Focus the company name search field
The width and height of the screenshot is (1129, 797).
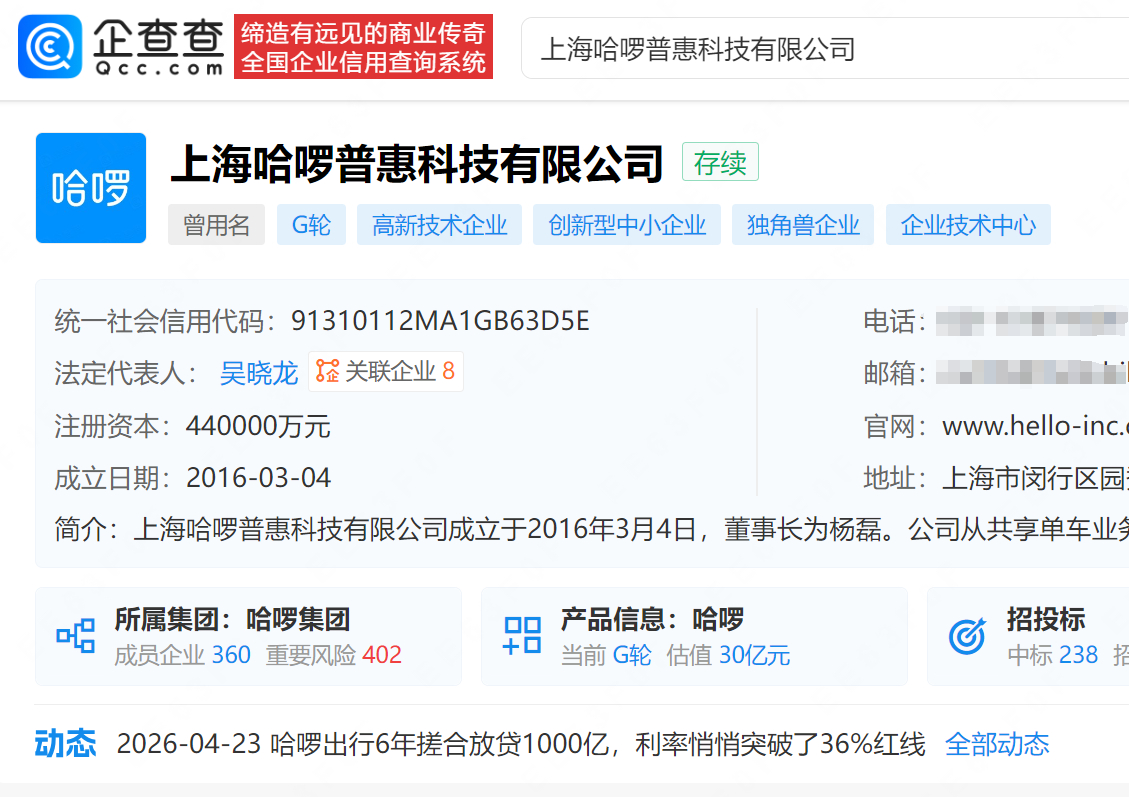tap(824, 49)
